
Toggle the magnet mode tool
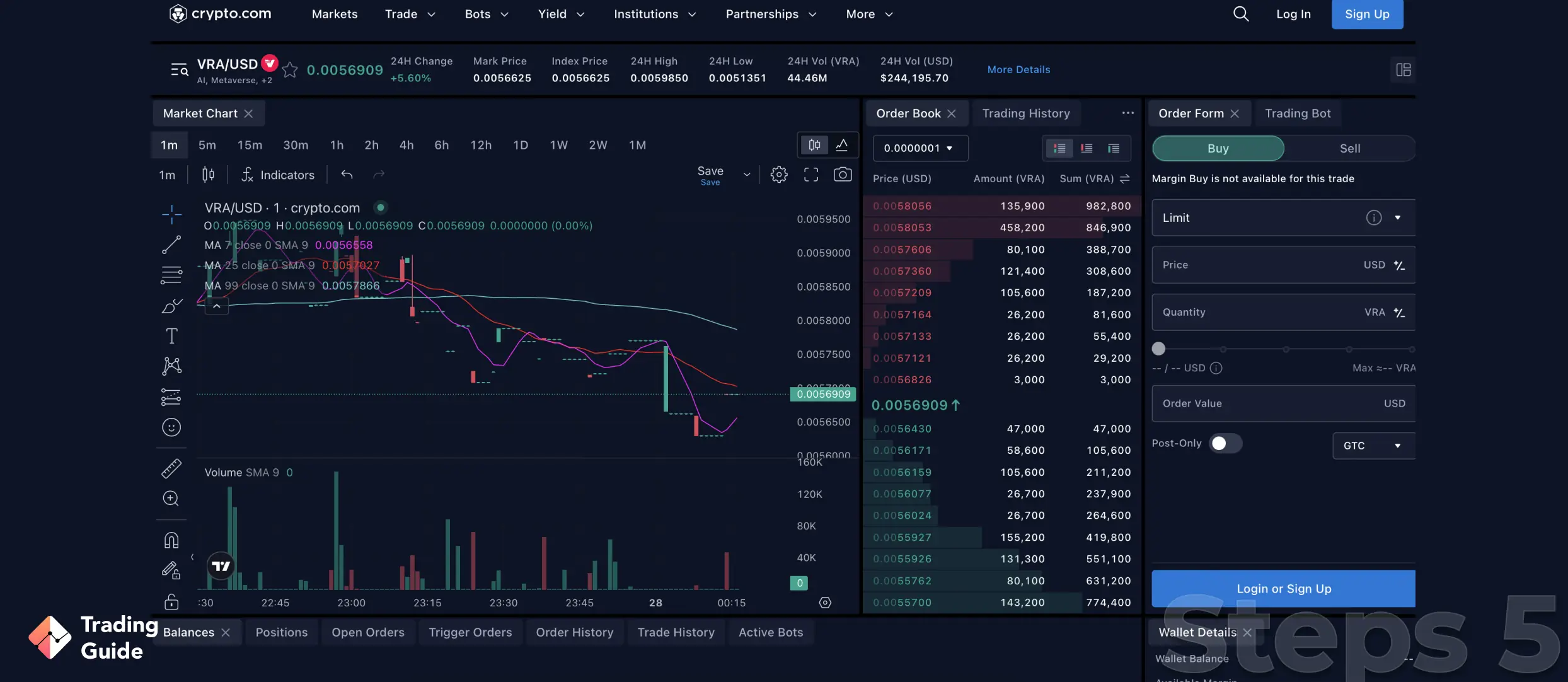(171, 540)
